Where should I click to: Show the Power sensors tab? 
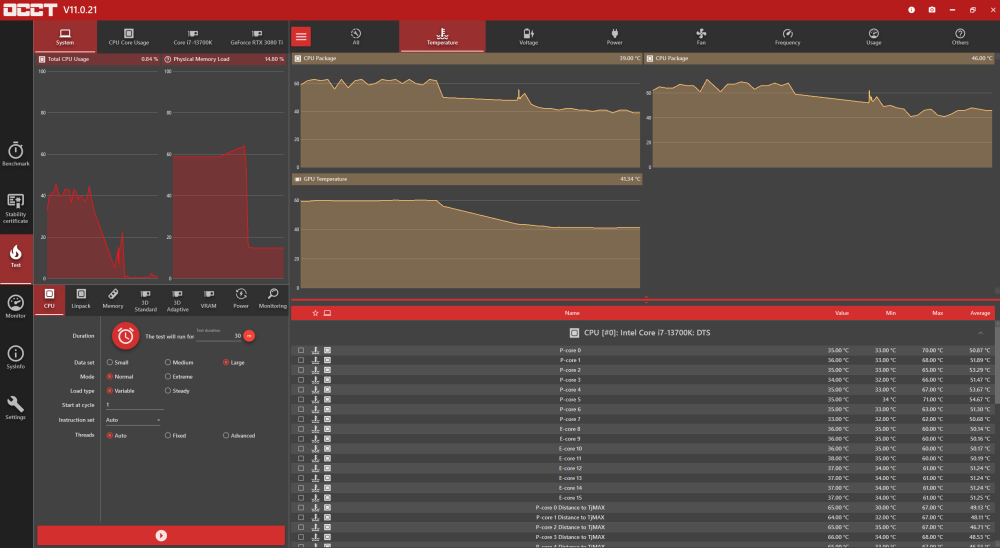tap(614, 36)
